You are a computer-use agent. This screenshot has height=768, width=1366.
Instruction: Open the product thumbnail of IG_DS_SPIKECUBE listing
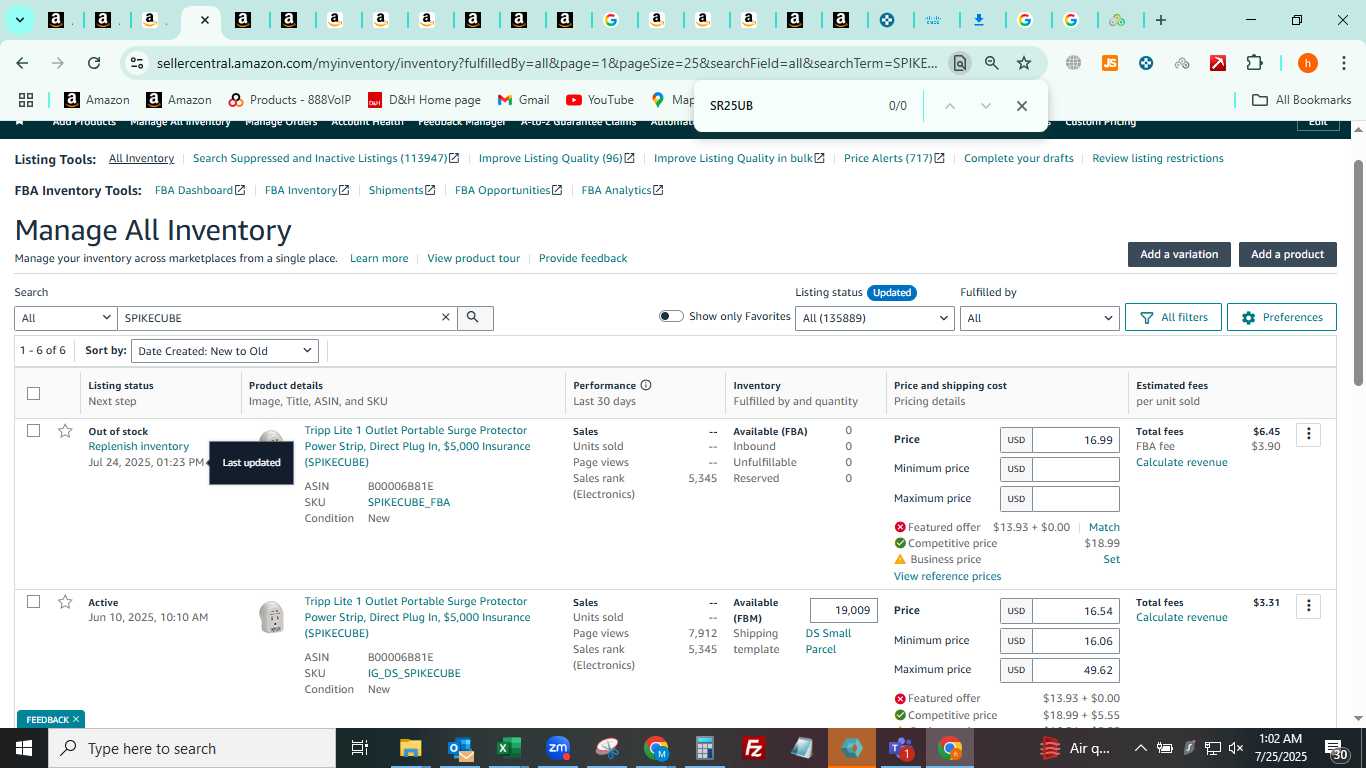(271, 616)
